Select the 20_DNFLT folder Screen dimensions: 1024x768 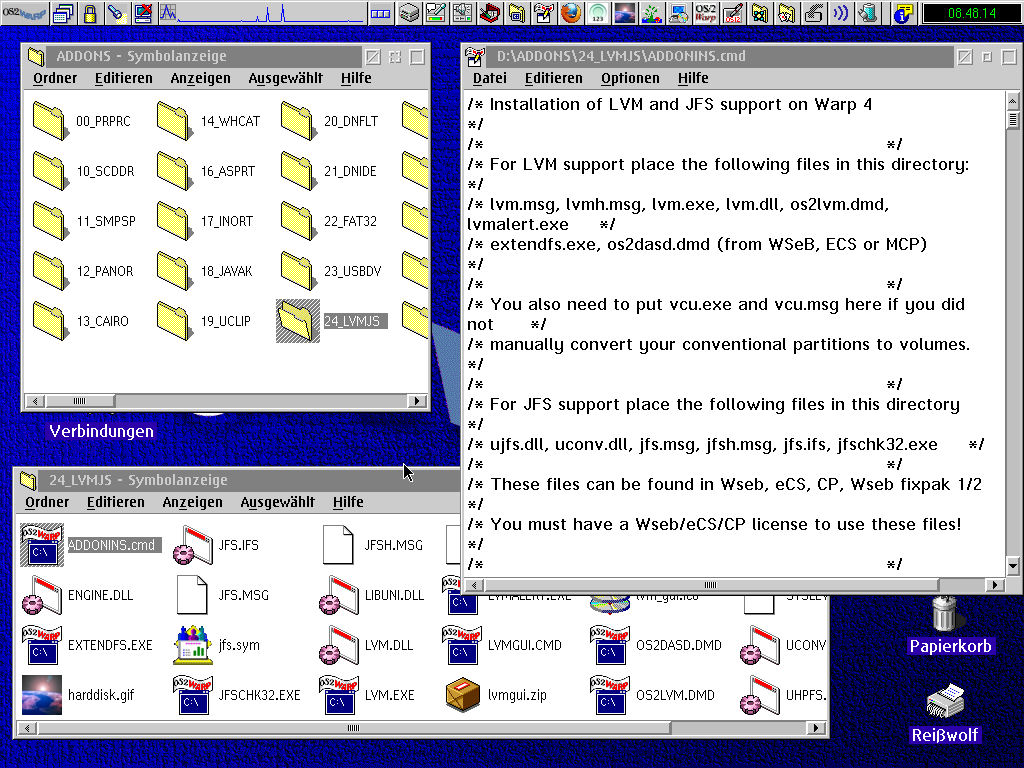pos(298,121)
